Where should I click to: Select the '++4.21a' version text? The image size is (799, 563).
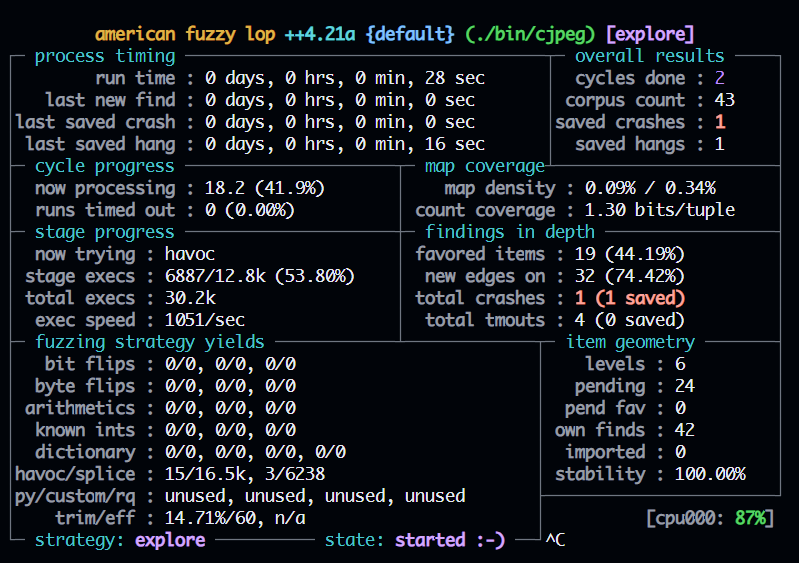tap(320, 34)
